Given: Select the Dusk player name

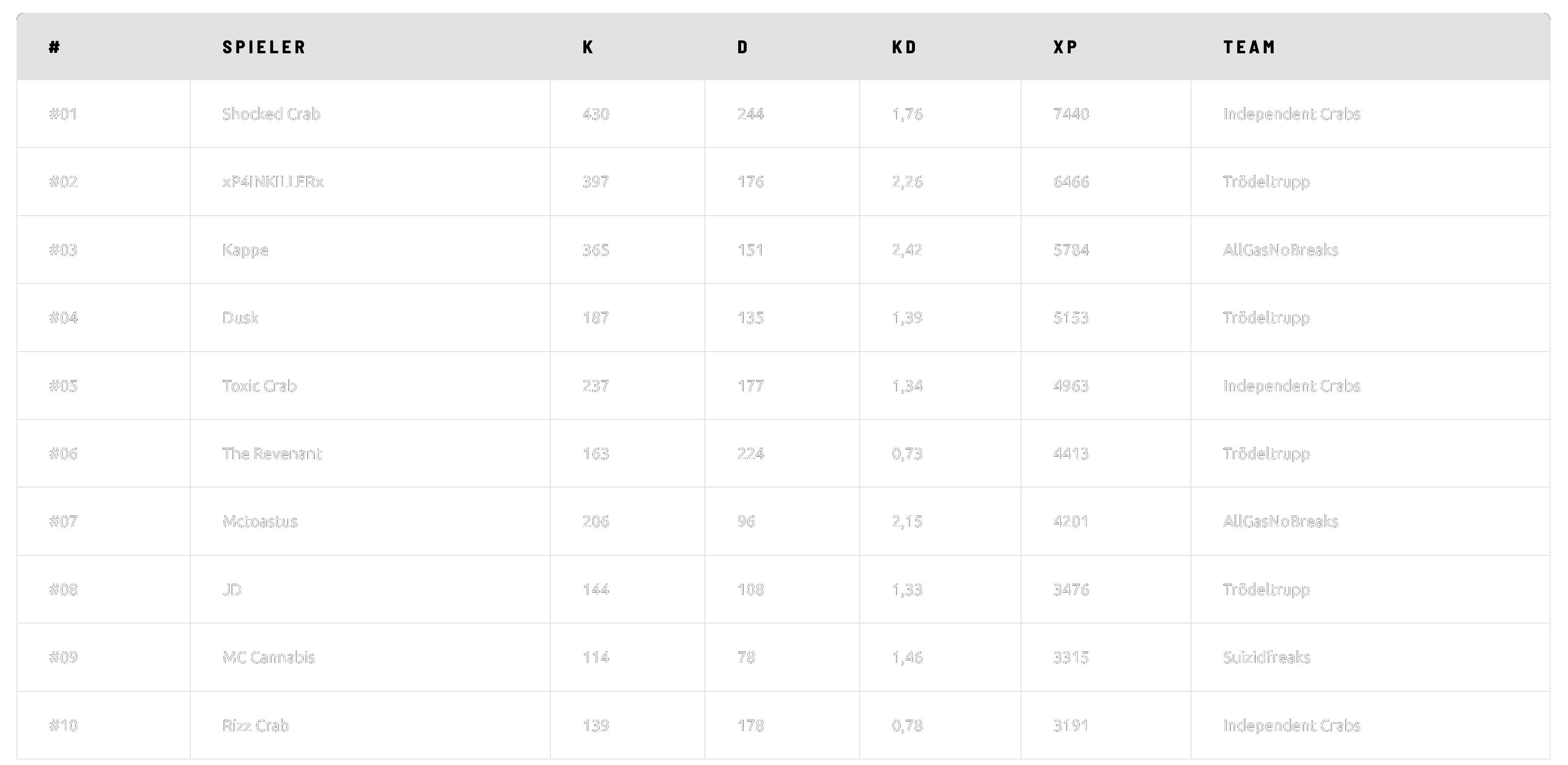Looking at the screenshot, I should click(240, 318).
